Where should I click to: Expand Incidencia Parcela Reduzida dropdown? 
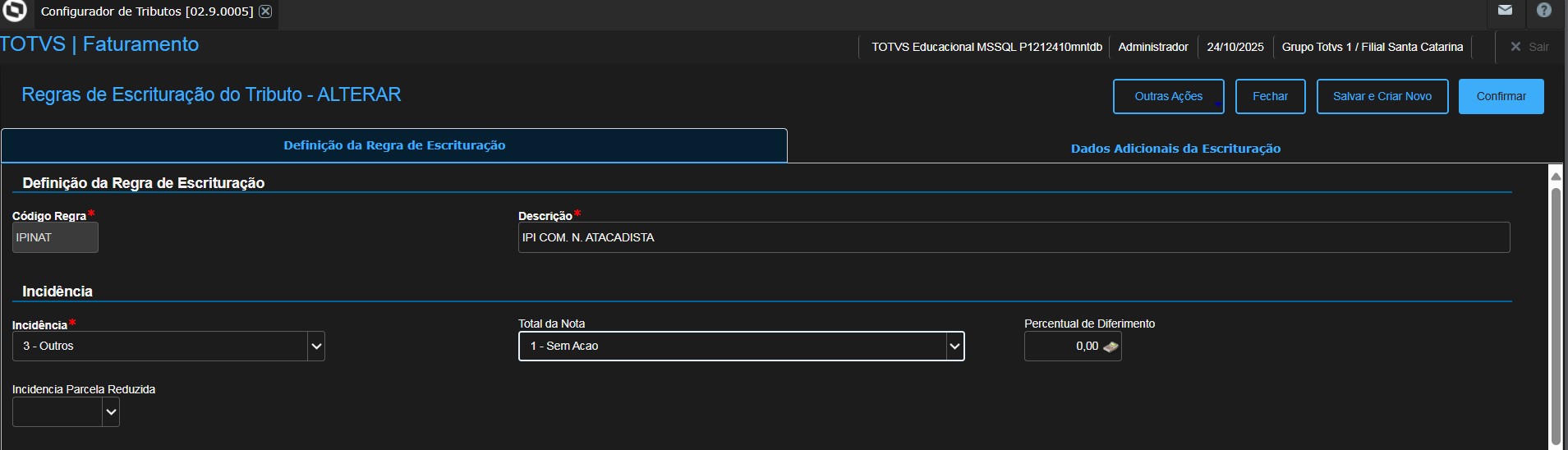click(111, 412)
